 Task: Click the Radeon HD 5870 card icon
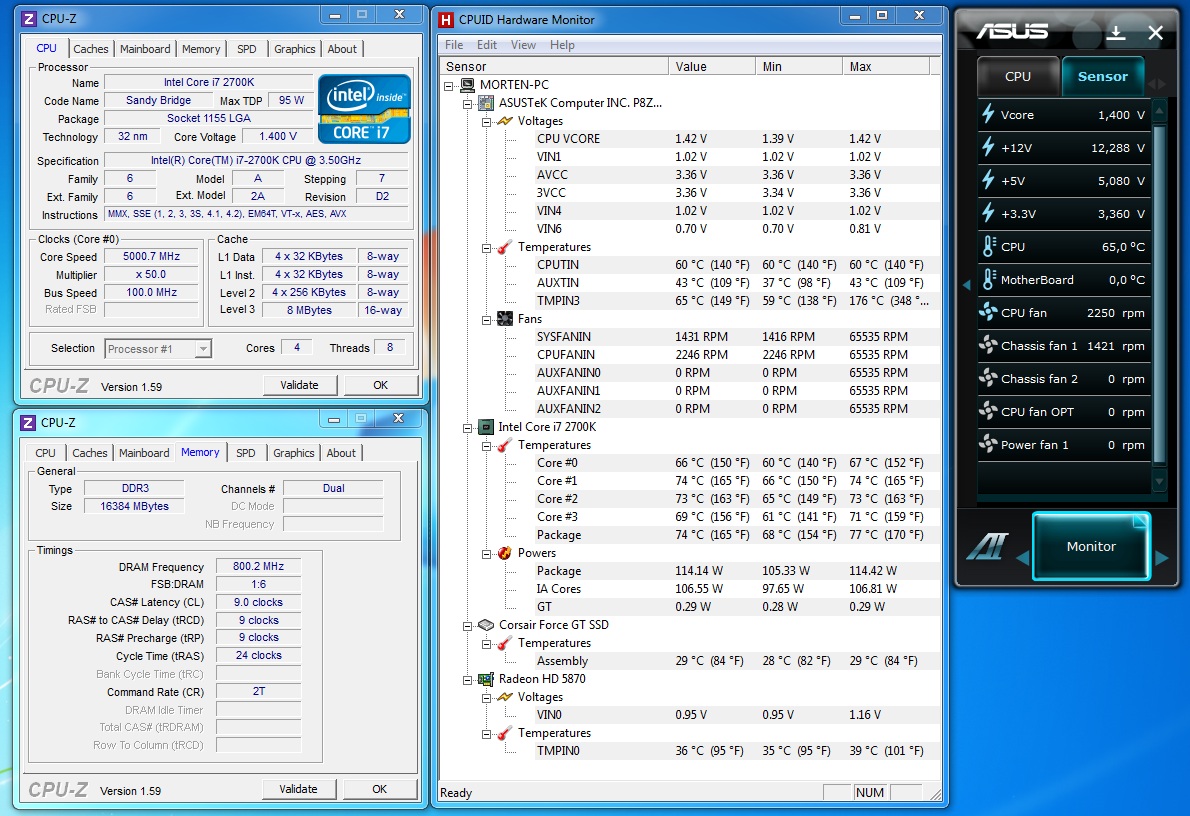point(486,679)
